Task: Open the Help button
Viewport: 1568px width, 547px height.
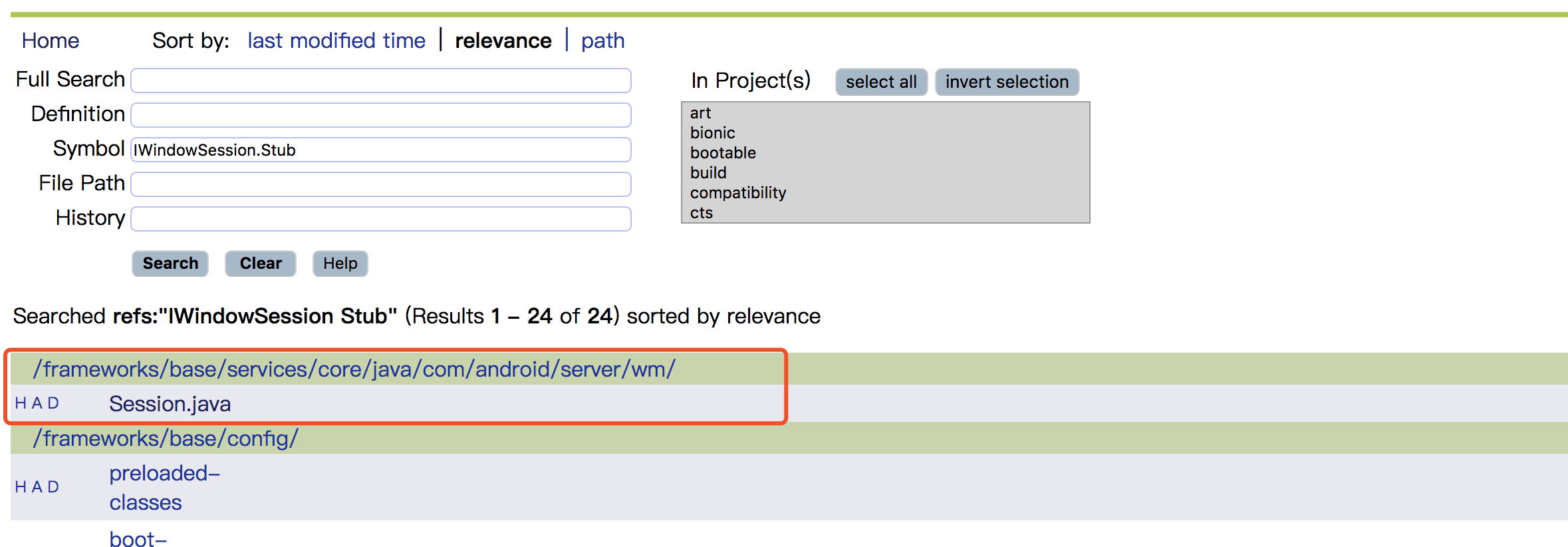Action: pyautogui.click(x=340, y=264)
